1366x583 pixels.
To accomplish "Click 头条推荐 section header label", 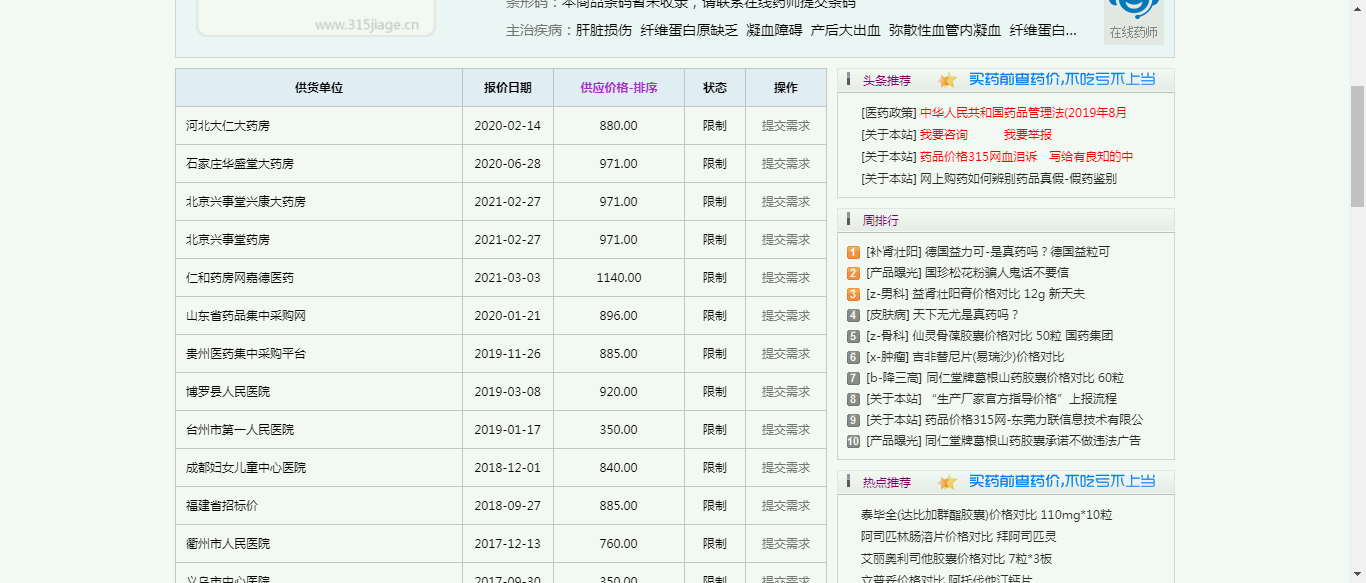I will [887, 80].
